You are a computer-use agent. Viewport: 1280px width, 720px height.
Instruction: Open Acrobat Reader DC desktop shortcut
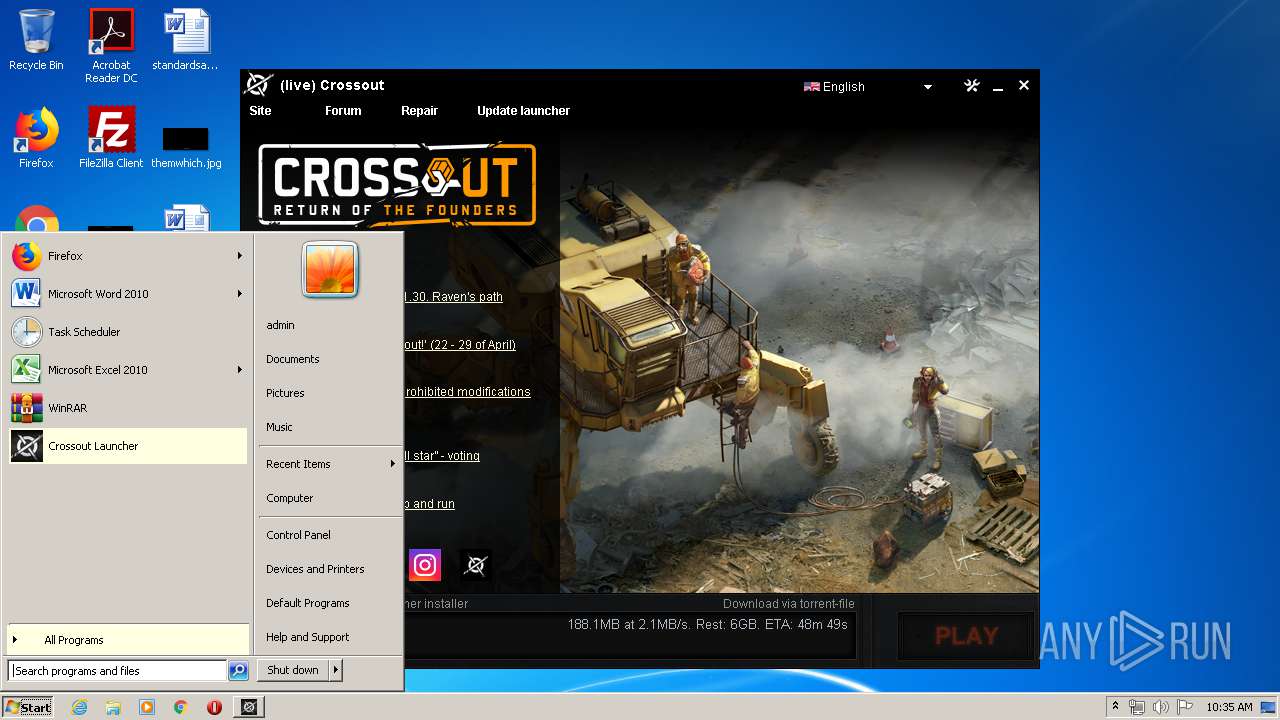pos(111,46)
